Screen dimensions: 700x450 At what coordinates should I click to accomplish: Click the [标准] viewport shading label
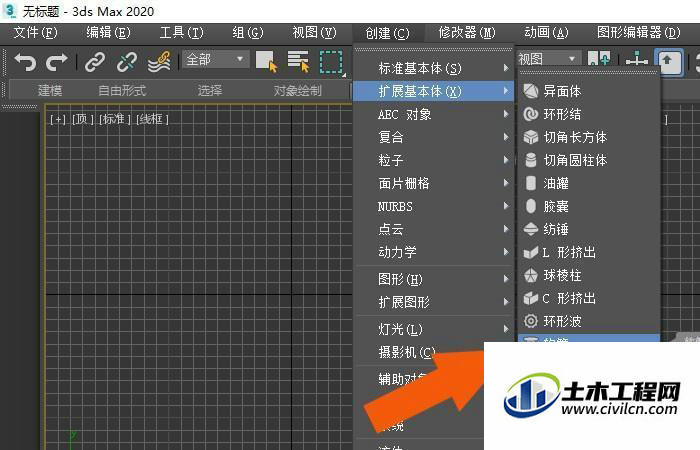tap(115, 119)
